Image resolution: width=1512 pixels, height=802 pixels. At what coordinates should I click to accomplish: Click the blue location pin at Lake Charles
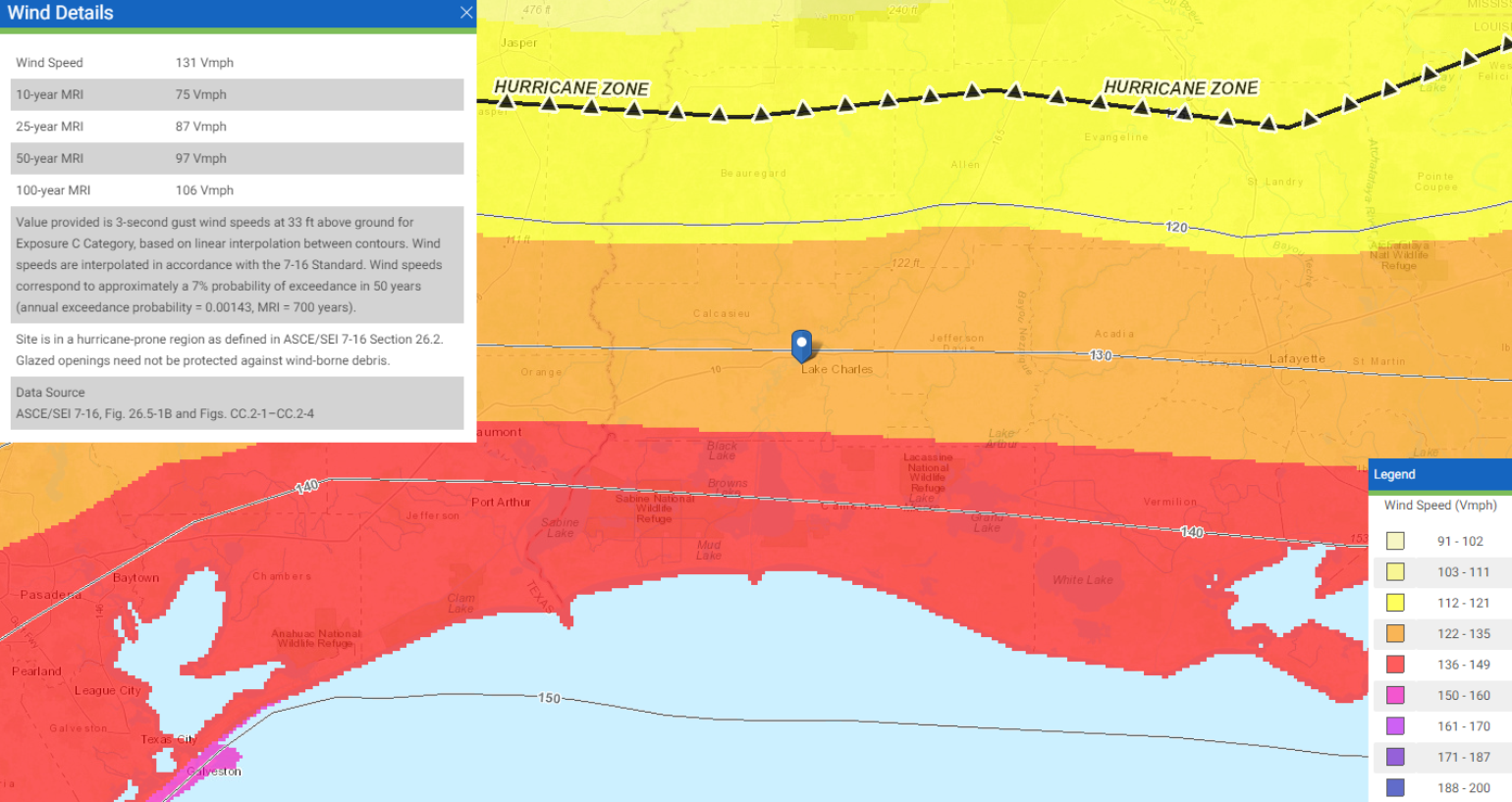click(x=802, y=346)
